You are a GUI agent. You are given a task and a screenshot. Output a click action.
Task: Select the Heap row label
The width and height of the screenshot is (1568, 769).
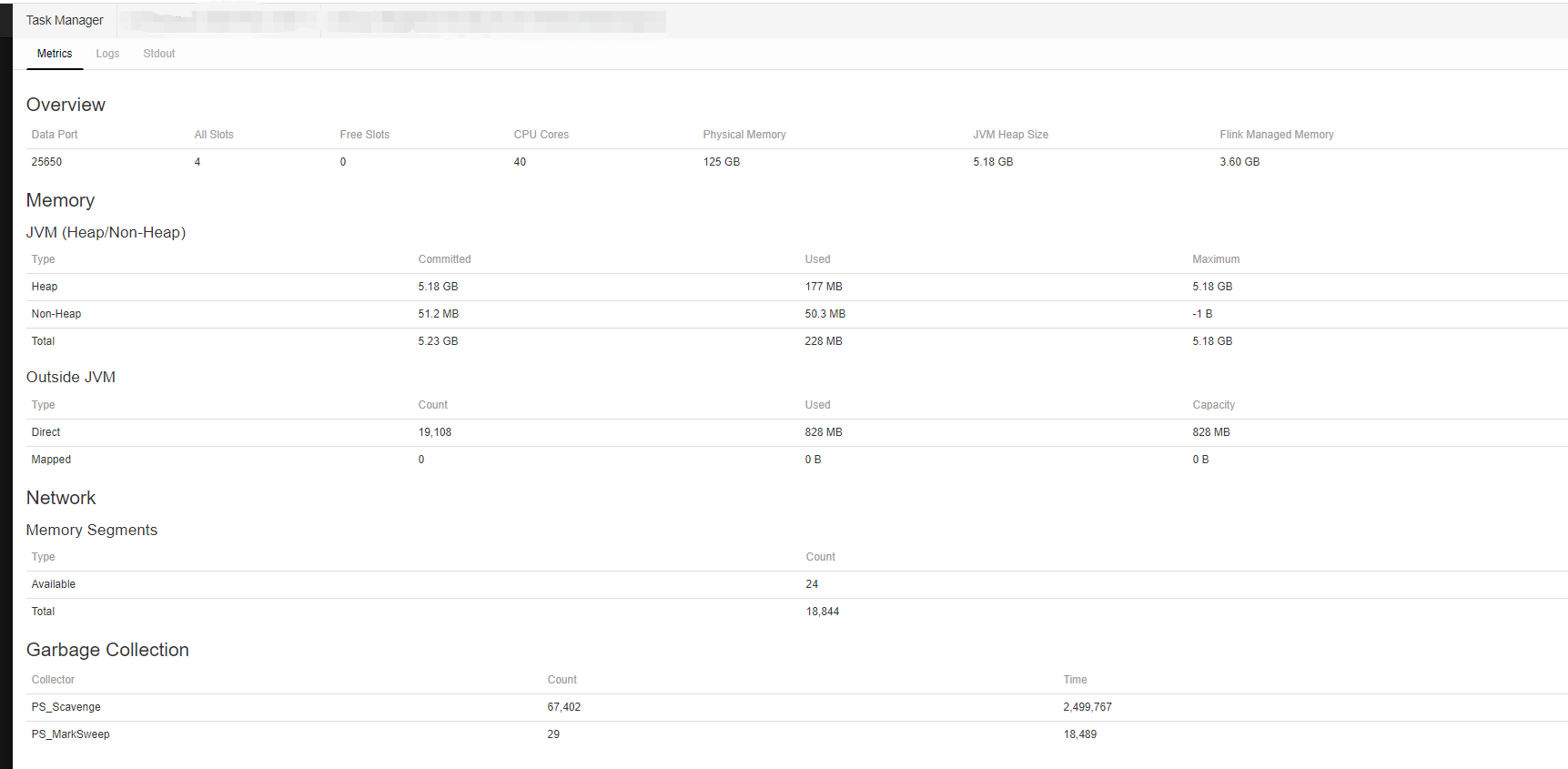[45, 287]
